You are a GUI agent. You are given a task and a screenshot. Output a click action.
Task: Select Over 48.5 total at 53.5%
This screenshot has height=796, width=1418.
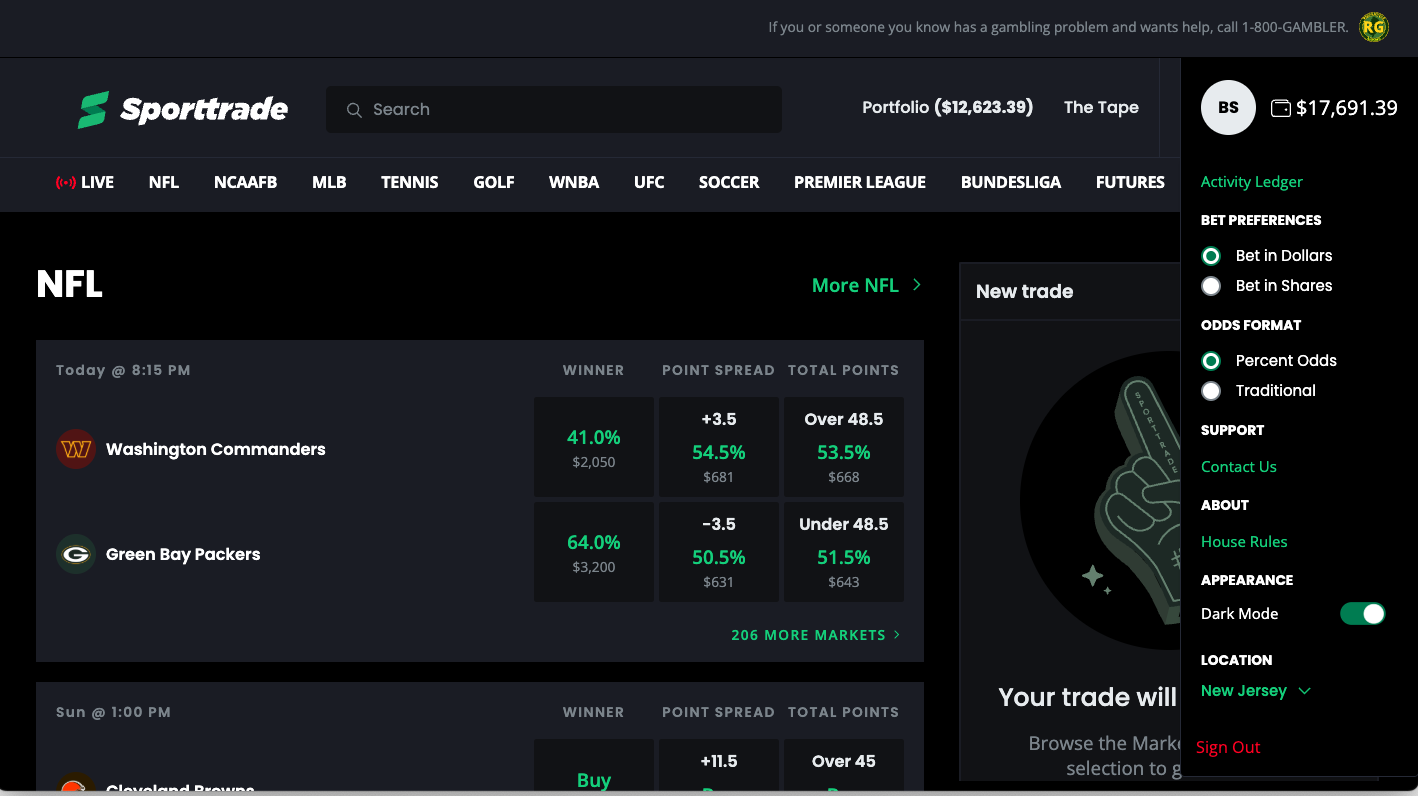pyautogui.click(x=844, y=447)
